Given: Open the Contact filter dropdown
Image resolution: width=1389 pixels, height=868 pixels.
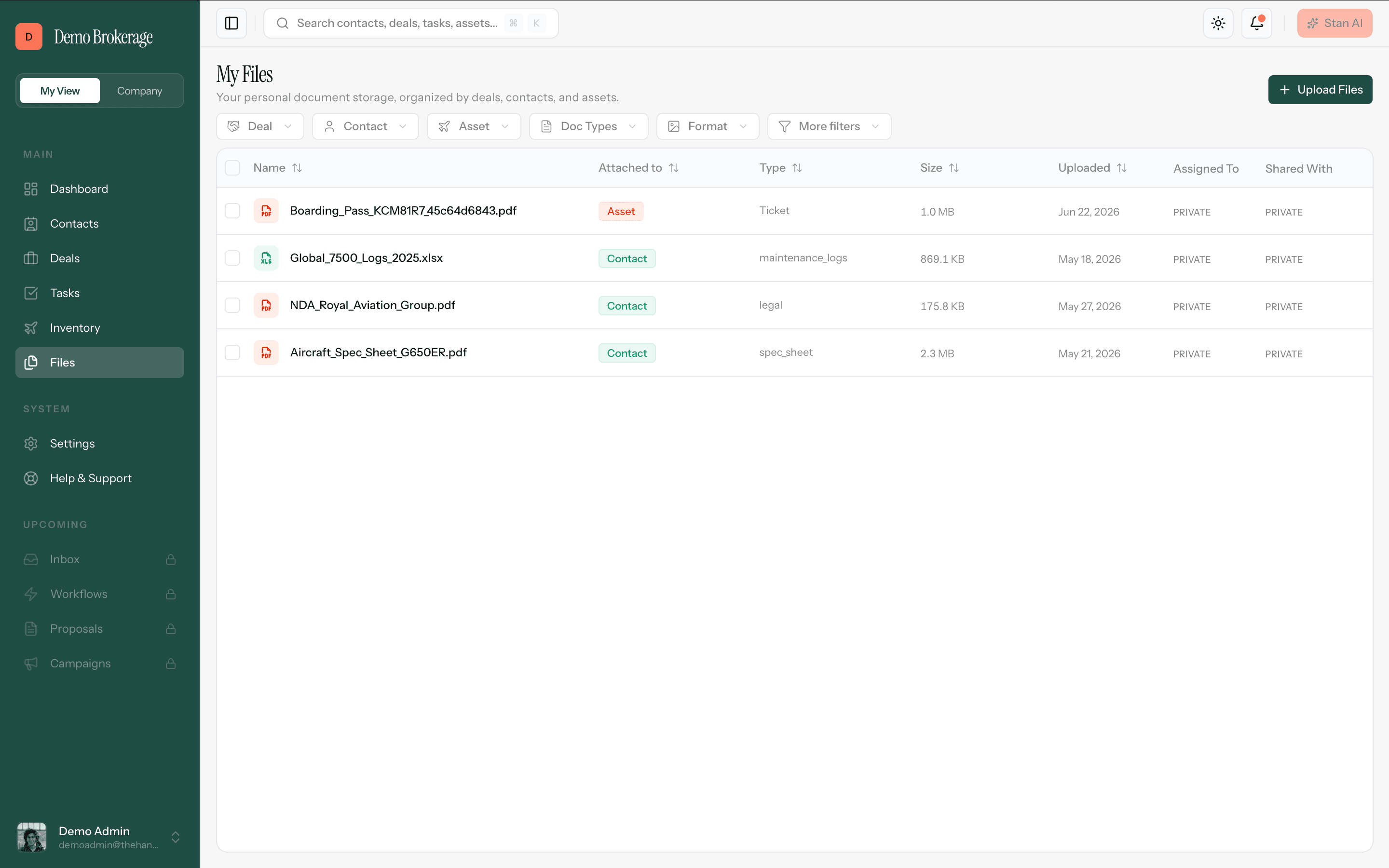Looking at the screenshot, I should (365, 126).
